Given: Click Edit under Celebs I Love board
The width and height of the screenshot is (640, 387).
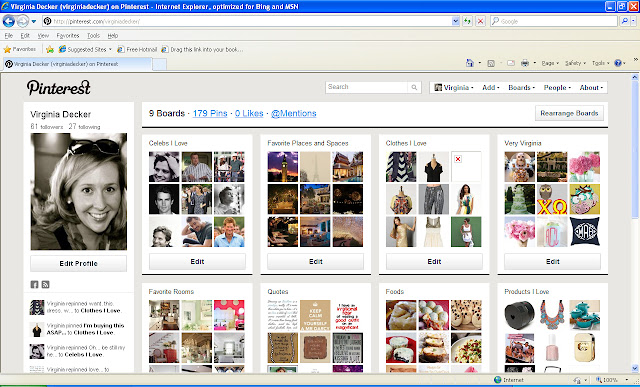Looking at the screenshot, I should tap(197, 261).
